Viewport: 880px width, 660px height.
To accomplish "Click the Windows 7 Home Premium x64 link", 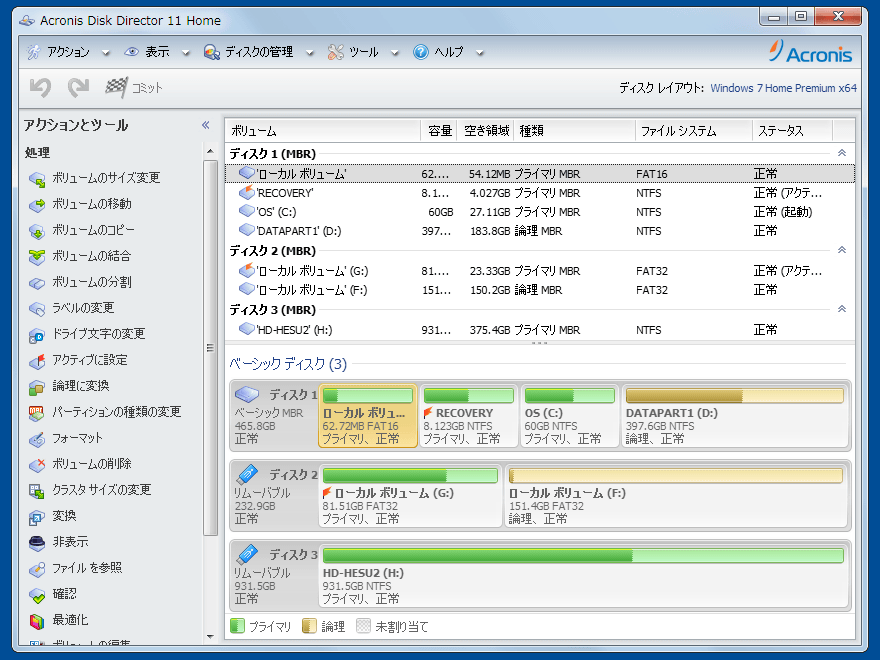I will pos(783,88).
